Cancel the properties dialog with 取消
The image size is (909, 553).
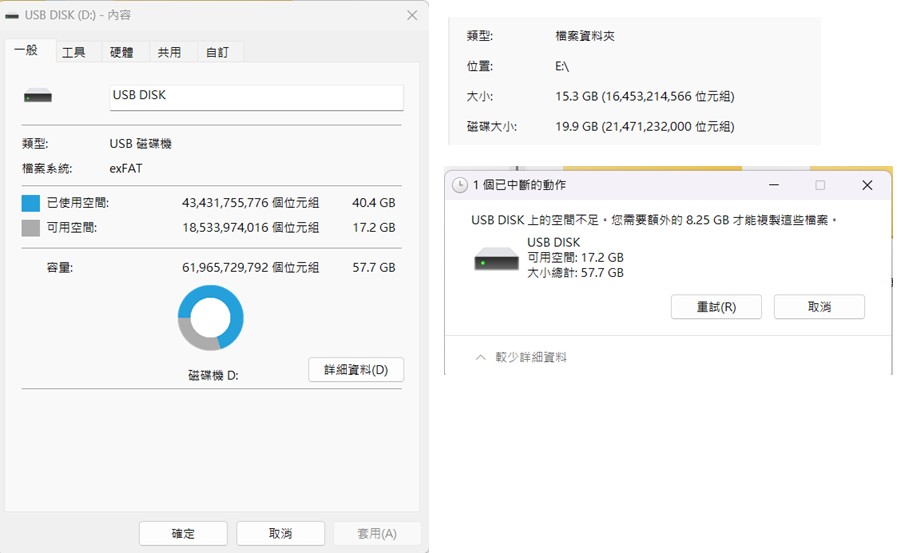coord(280,533)
